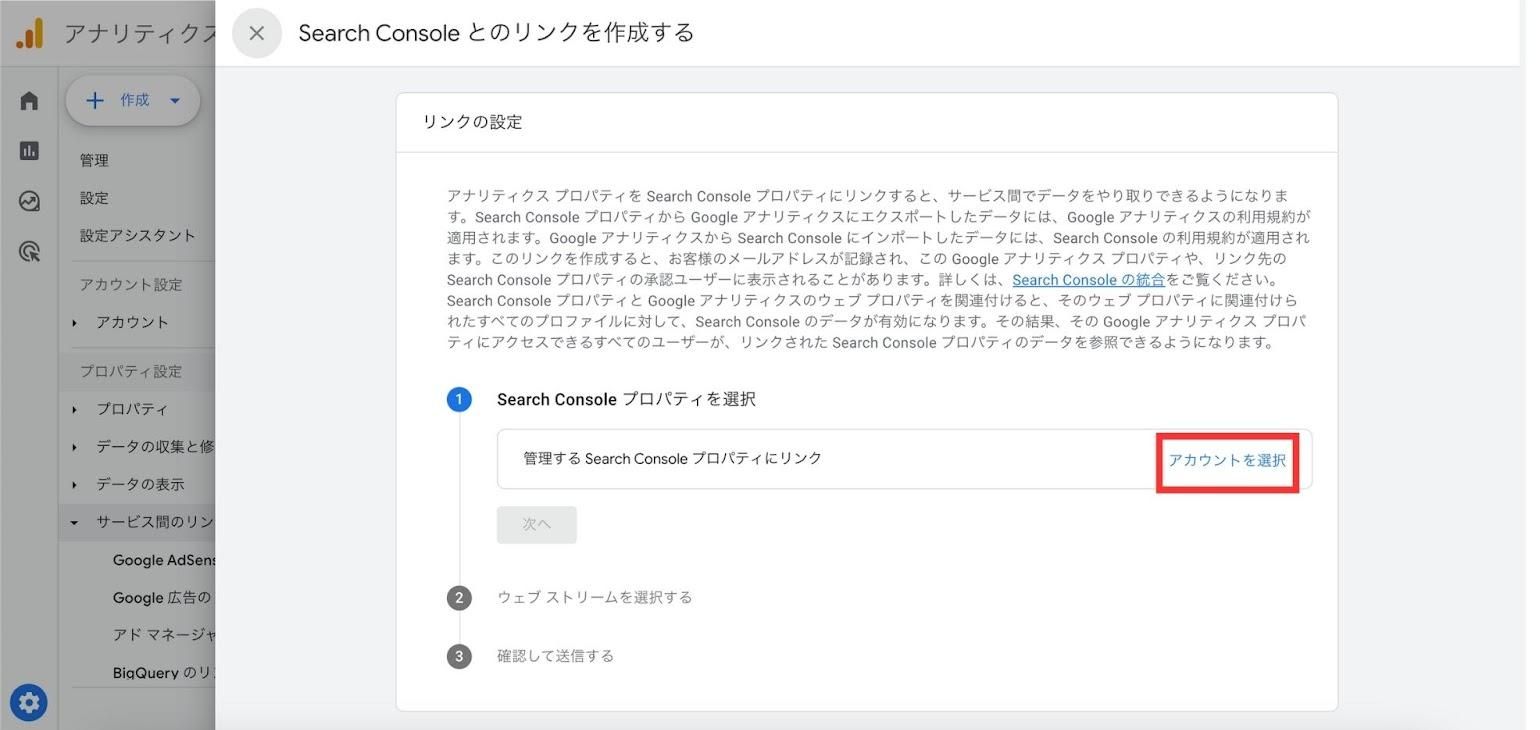Select step 2 ウェブ ストリームを選択する
This screenshot has width=1540, height=730.
tap(594, 598)
